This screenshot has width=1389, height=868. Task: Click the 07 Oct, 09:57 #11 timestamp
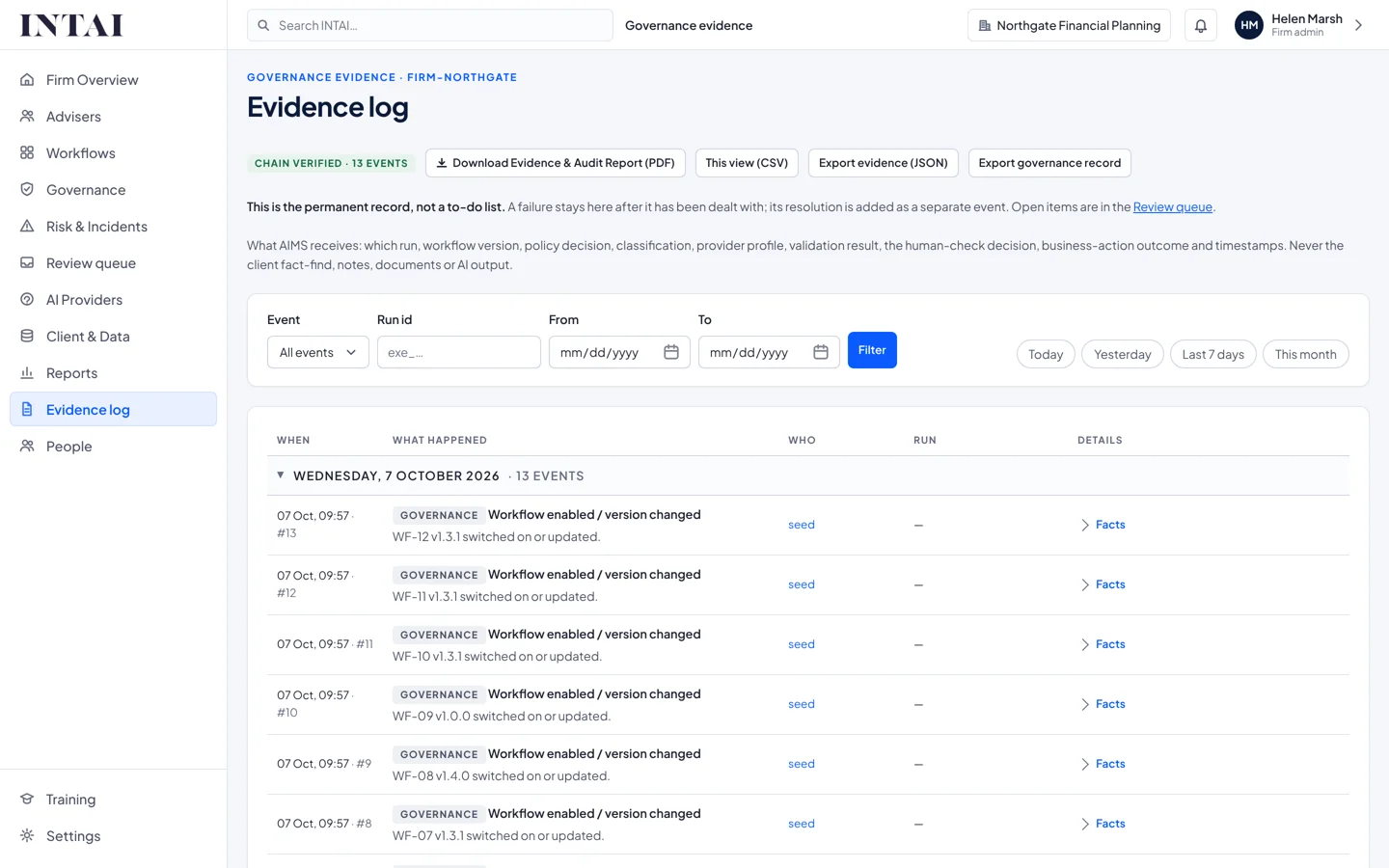[325, 644]
